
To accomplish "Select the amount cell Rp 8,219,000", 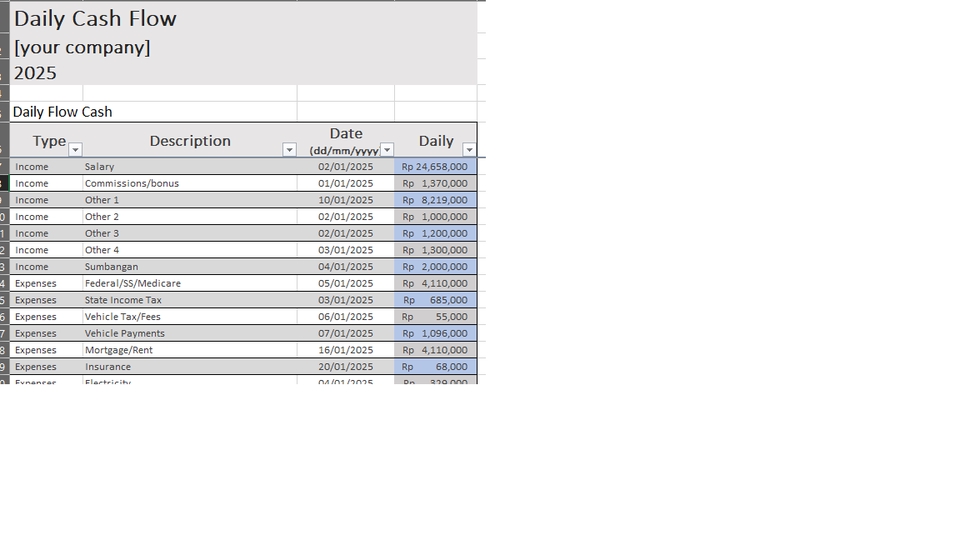I will click(435, 200).
